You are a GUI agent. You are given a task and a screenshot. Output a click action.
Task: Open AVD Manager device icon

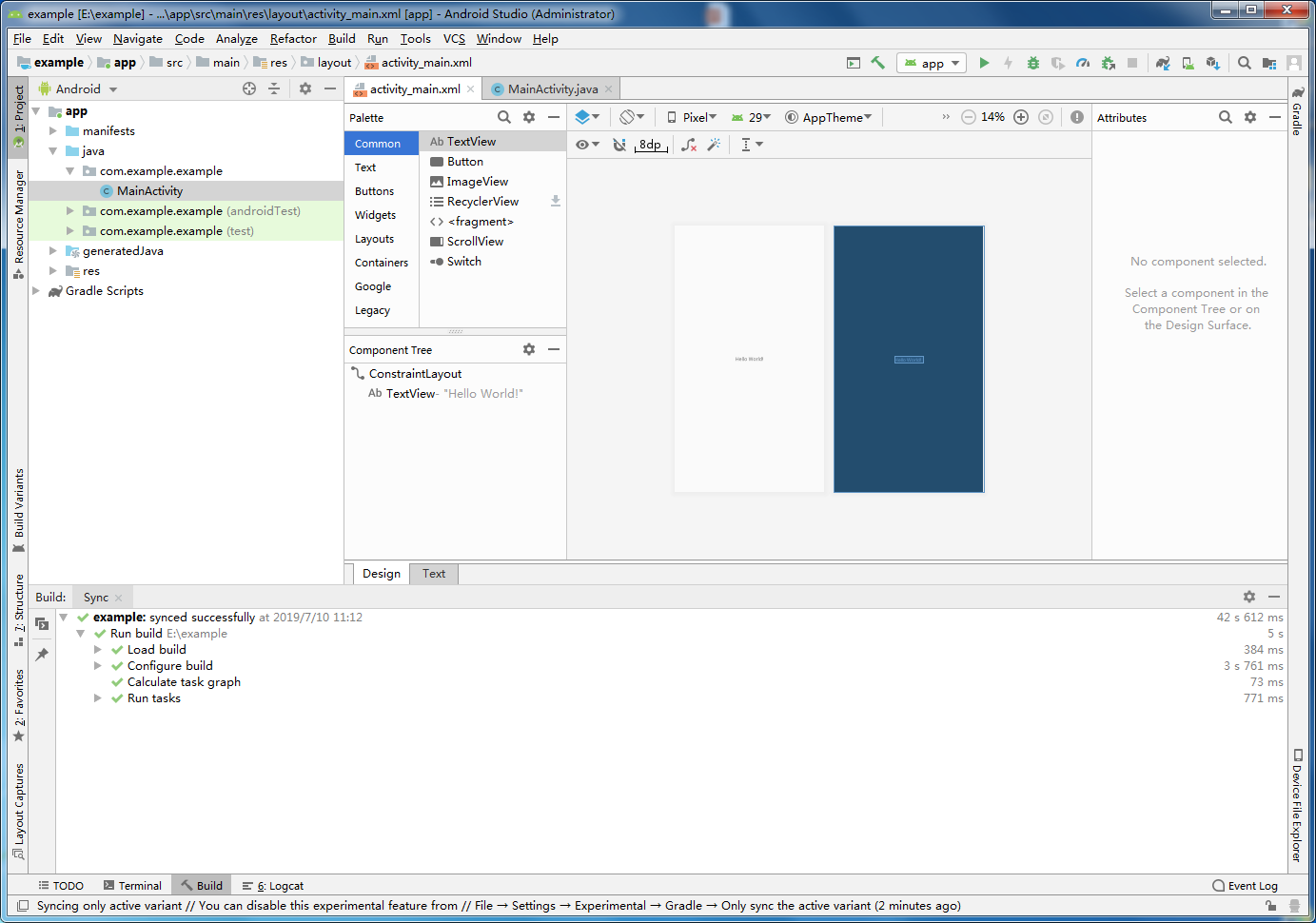(1188, 63)
